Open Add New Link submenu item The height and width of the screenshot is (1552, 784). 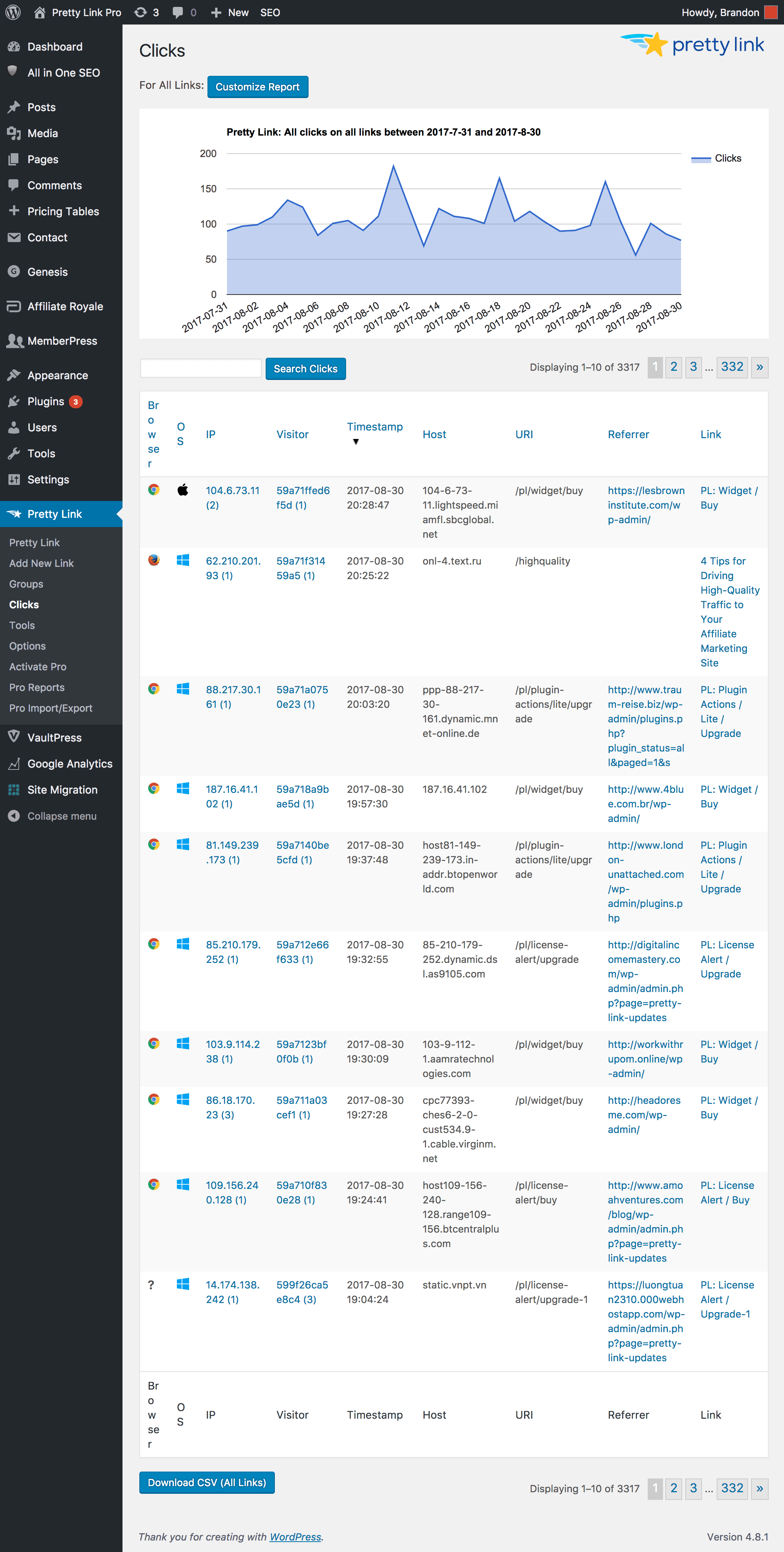[41, 563]
